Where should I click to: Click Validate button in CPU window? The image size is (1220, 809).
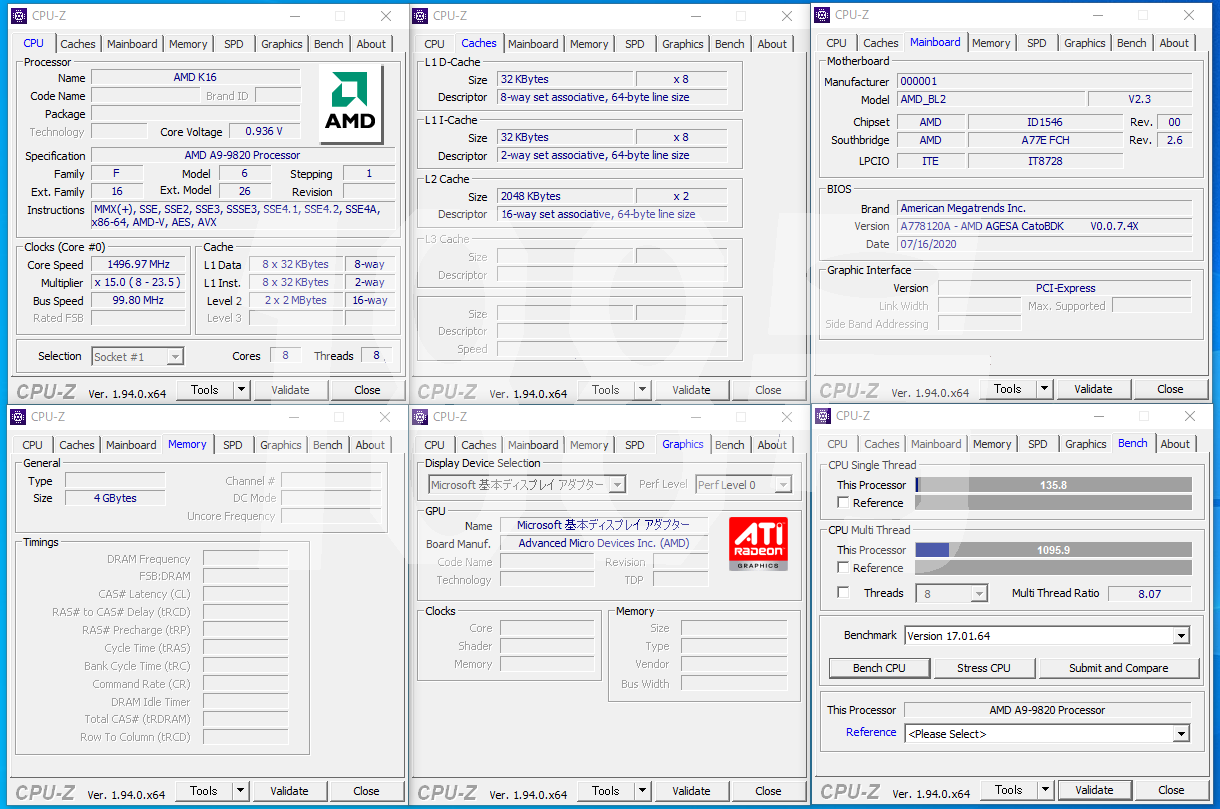290,390
